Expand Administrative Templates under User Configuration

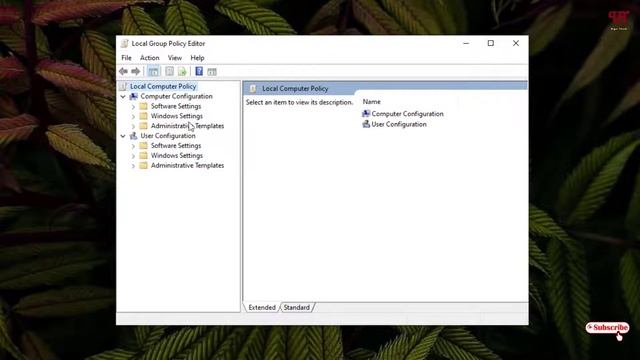pos(133,166)
